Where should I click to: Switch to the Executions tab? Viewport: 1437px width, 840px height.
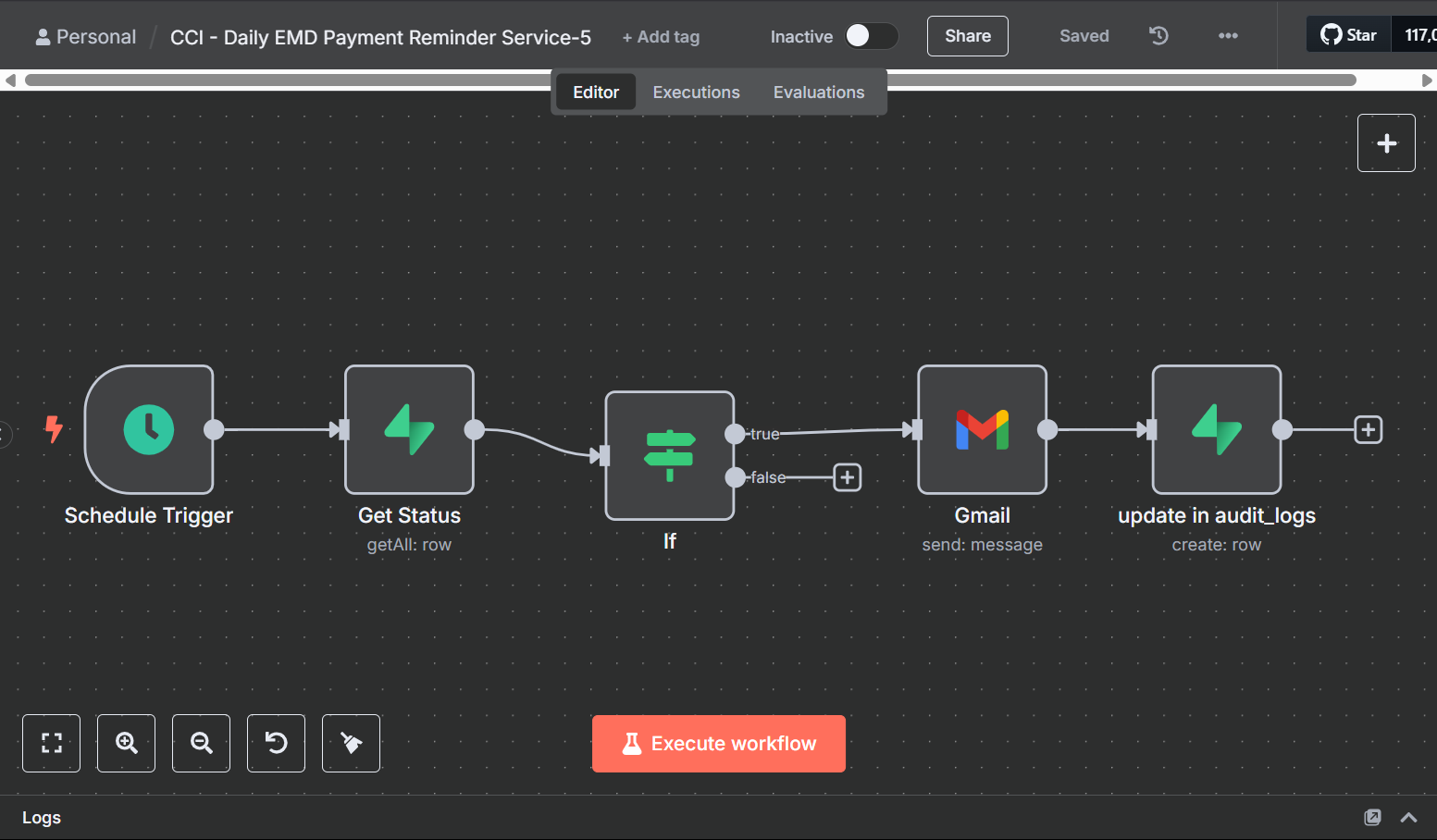point(696,93)
